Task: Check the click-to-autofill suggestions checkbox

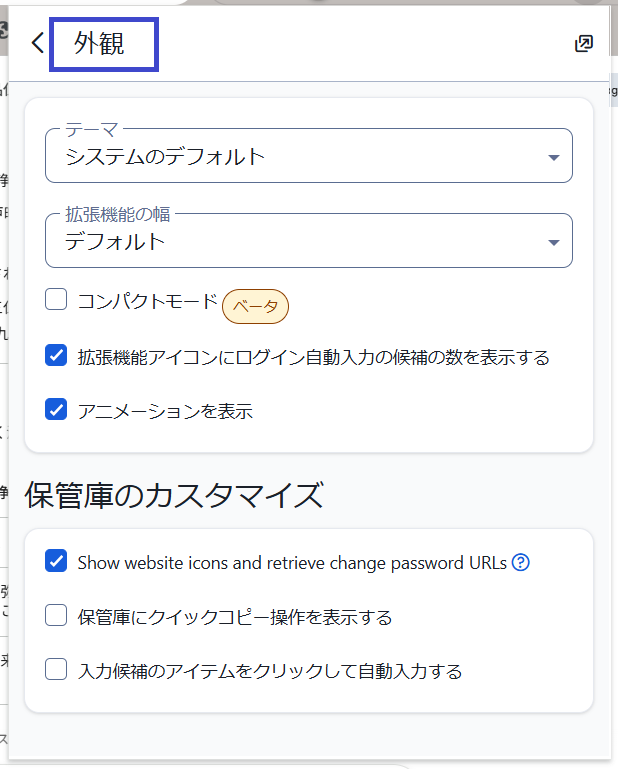Action: click(x=56, y=670)
